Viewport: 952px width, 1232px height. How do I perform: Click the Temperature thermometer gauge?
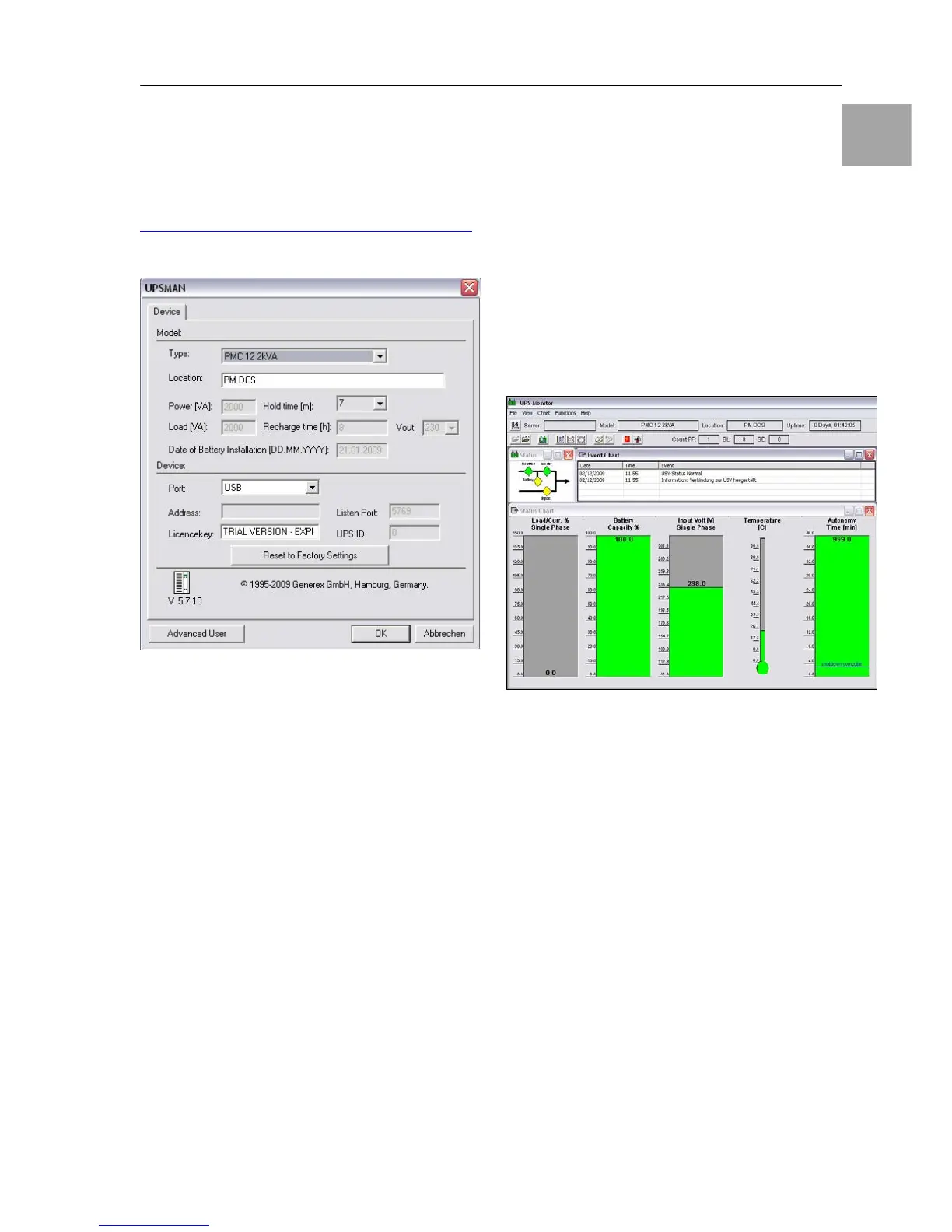(x=762, y=606)
